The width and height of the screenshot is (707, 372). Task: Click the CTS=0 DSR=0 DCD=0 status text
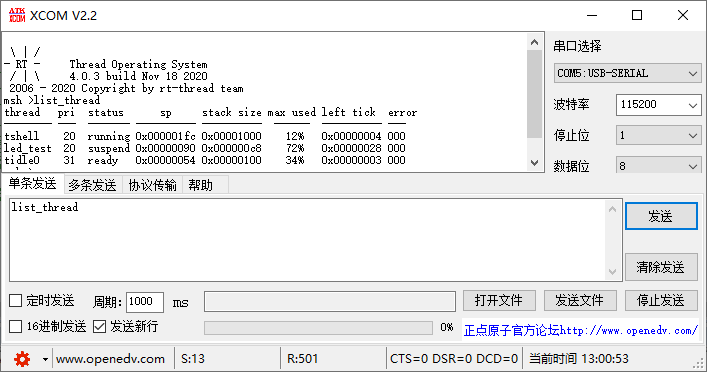pos(454,359)
